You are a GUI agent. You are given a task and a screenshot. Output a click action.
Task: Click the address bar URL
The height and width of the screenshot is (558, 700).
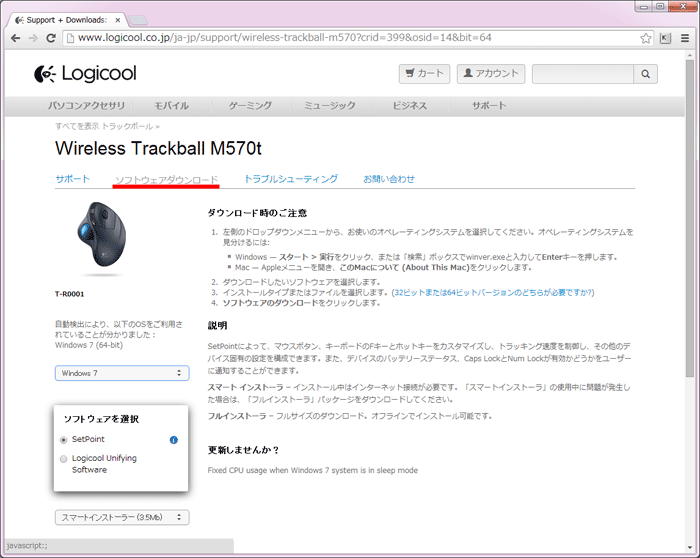coord(284,37)
